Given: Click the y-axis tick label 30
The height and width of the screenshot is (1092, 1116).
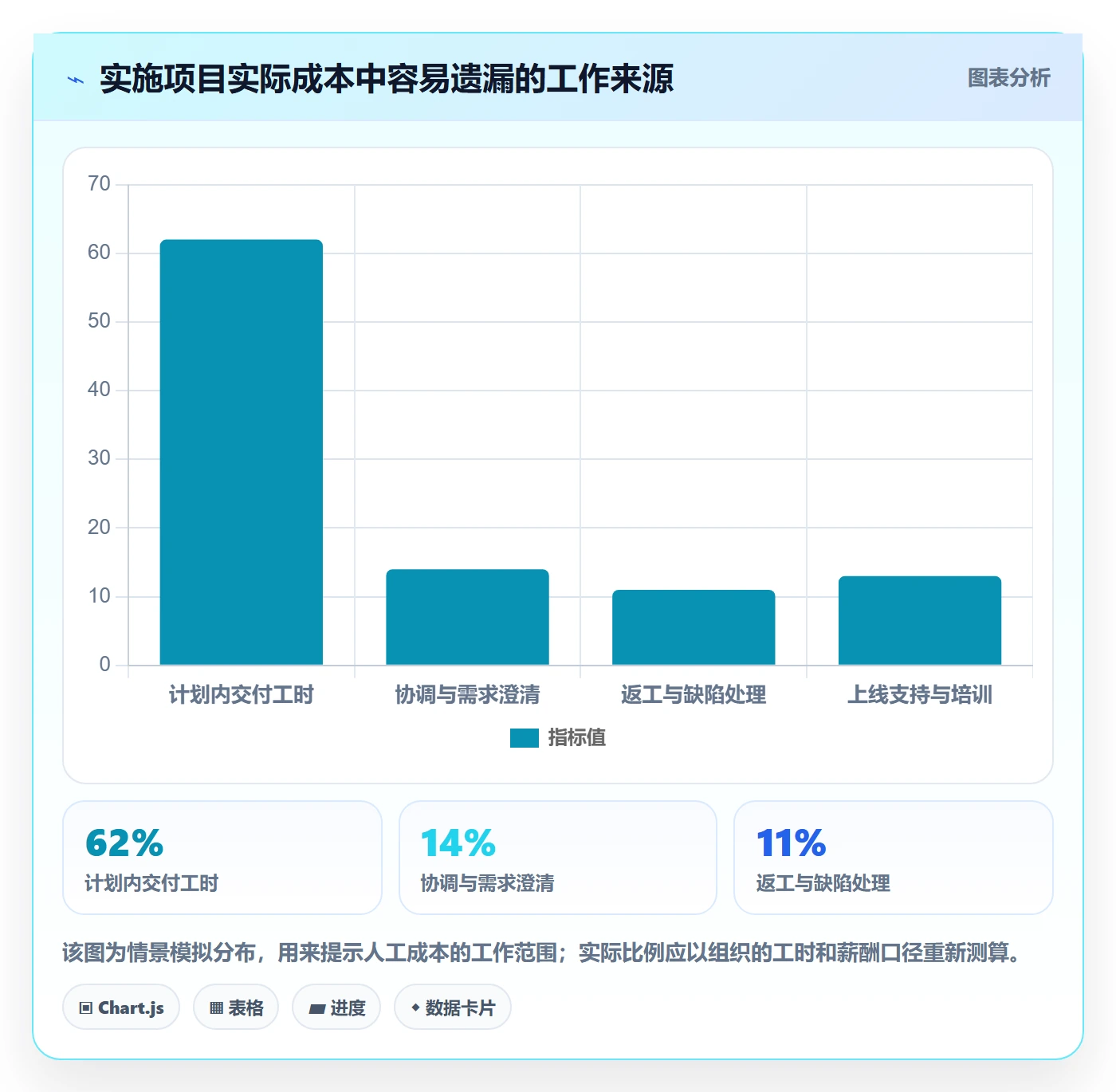Looking at the screenshot, I should (x=100, y=458).
